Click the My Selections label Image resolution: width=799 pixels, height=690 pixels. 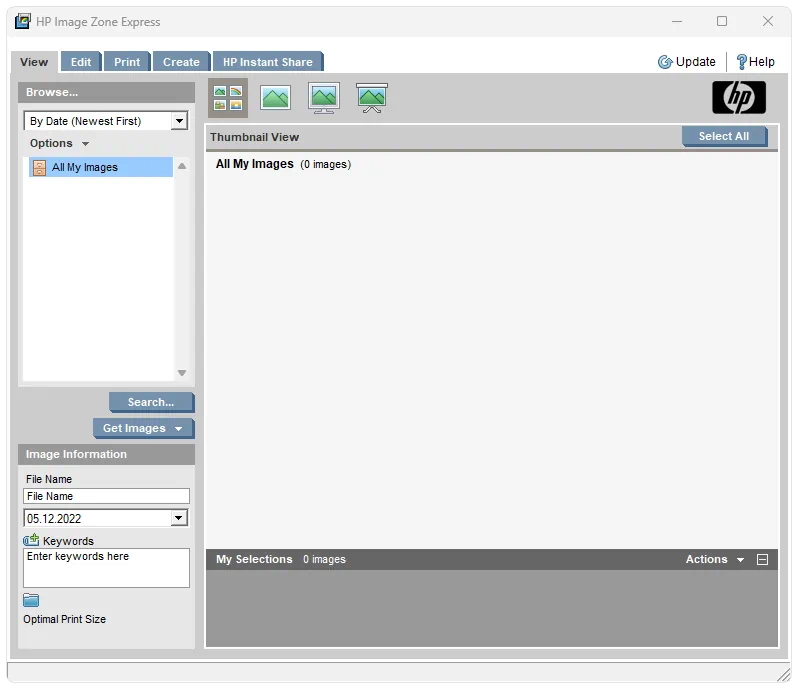point(254,560)
